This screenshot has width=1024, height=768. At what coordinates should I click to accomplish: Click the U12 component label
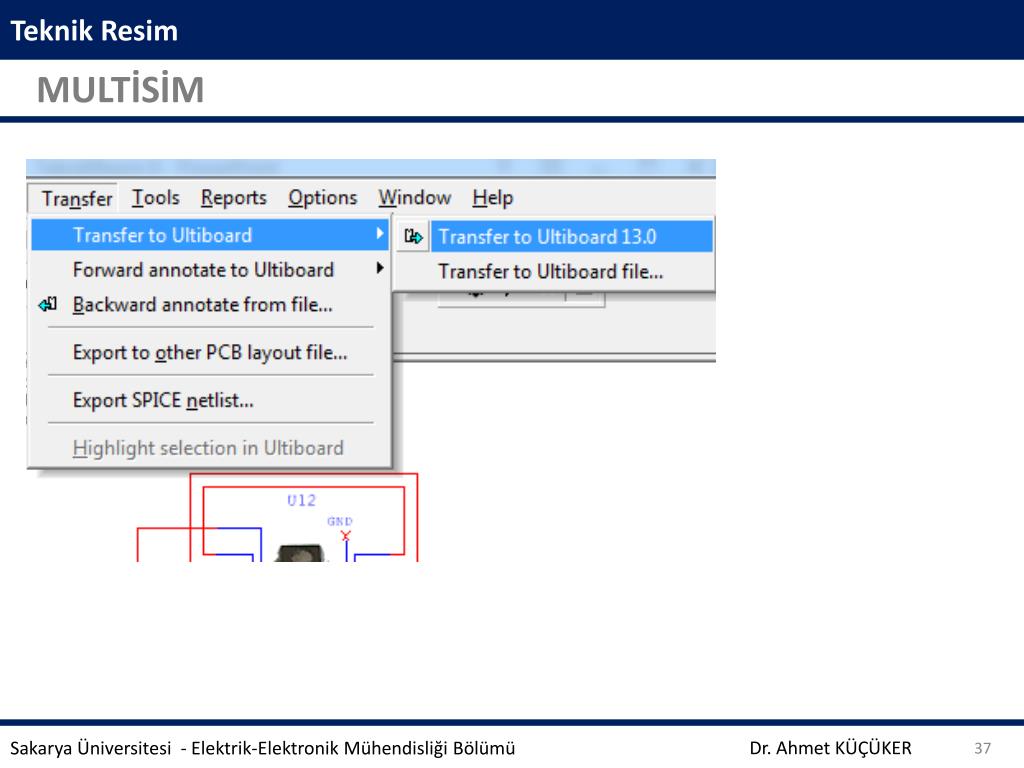click(301, 500)
